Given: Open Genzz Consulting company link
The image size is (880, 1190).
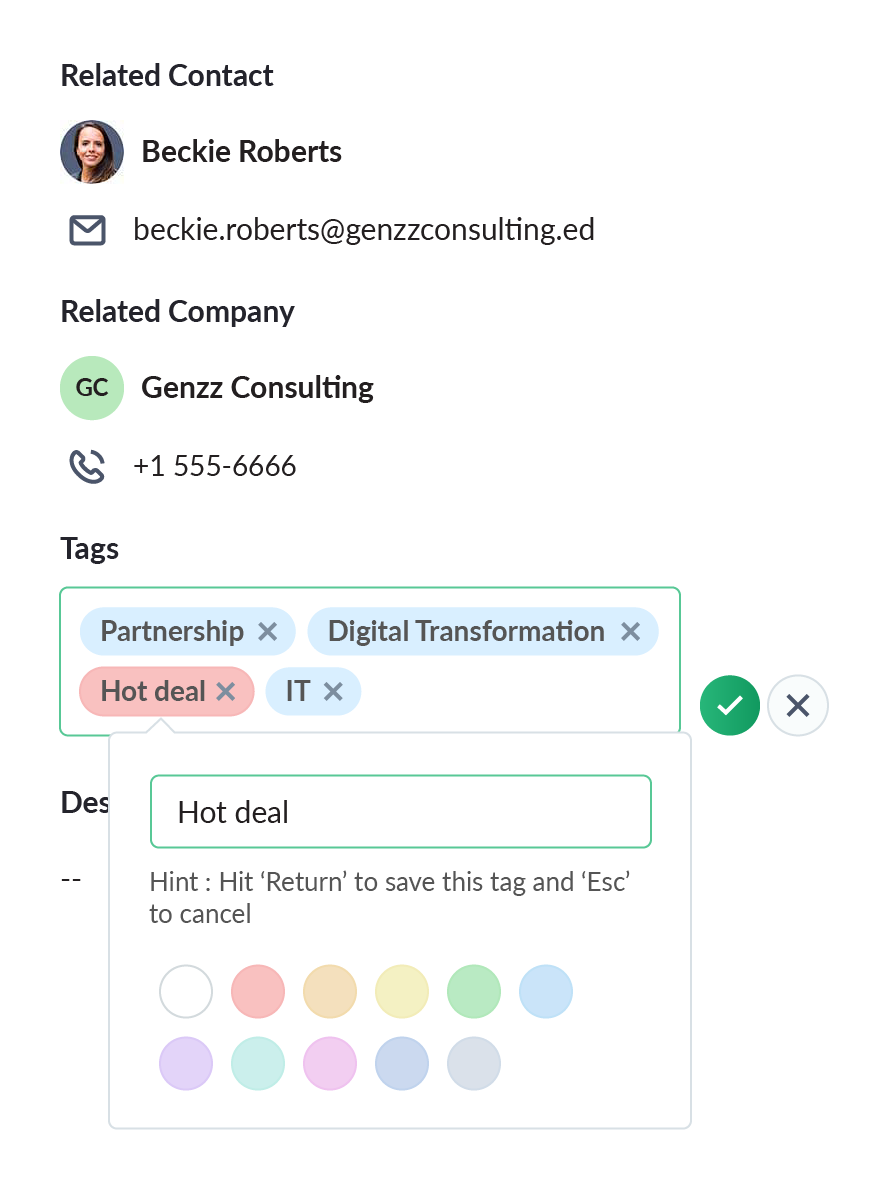Looking at the screenshot, I should [x=257, y=388].
